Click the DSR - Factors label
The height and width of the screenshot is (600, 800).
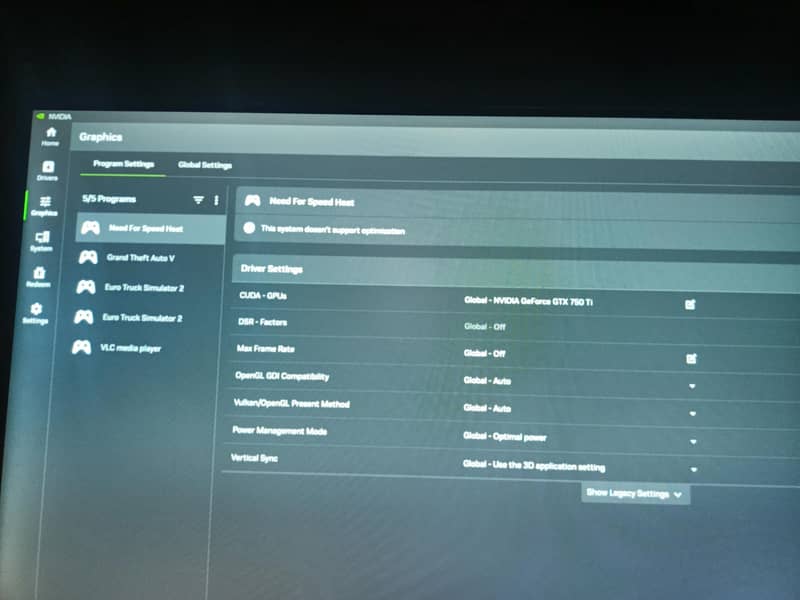point(263,322)
